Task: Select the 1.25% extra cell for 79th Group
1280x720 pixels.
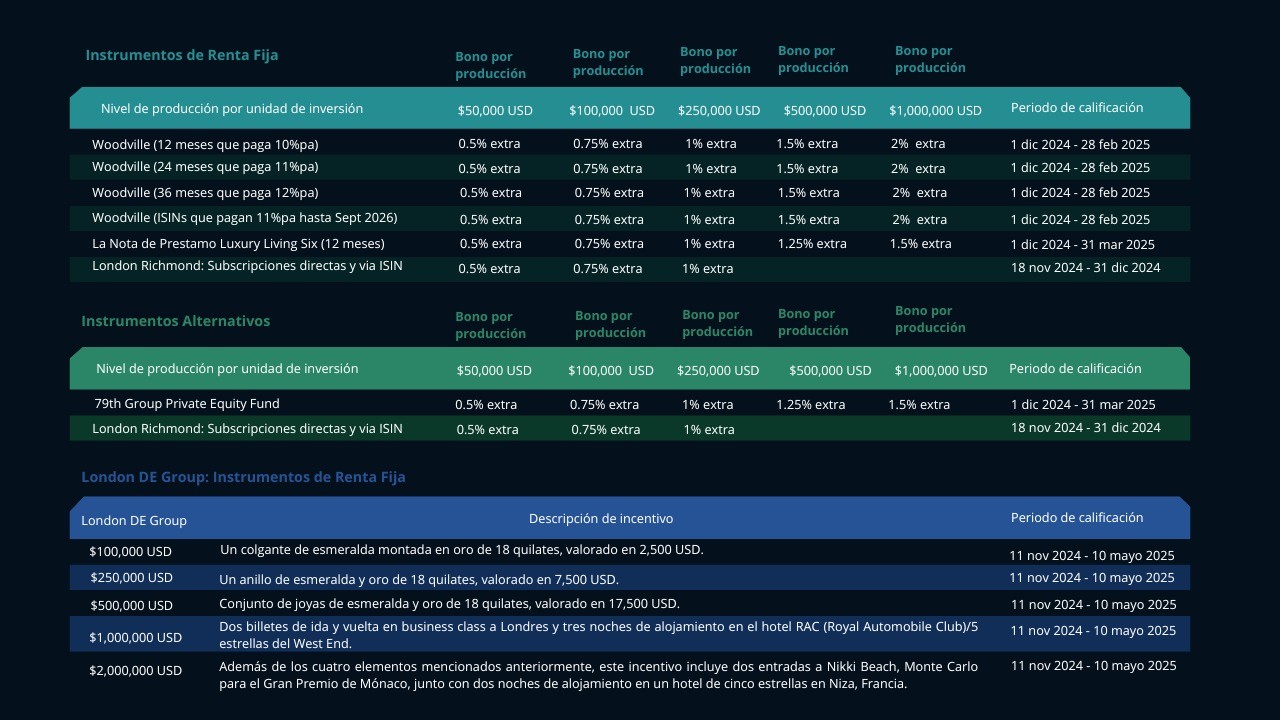Action: tap(810, 405)
